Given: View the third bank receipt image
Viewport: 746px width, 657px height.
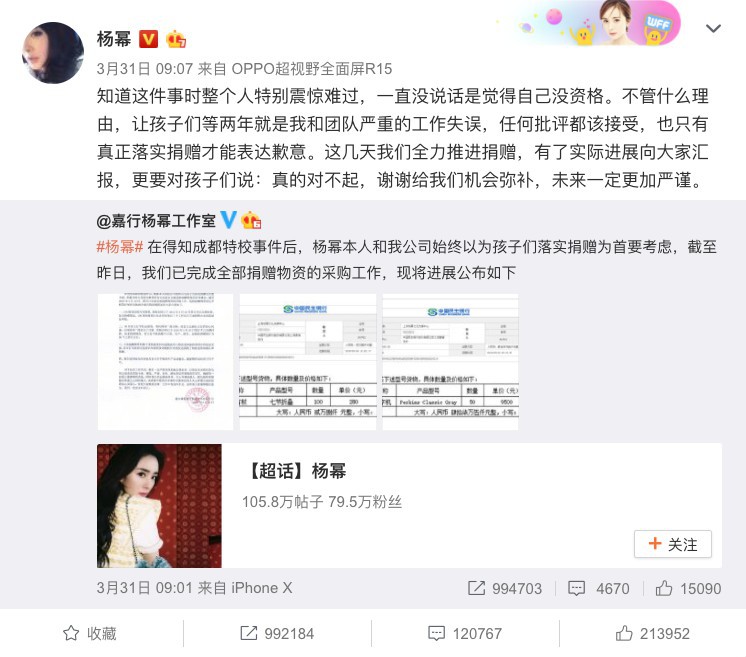Looking at the screenshot, I should pos(450,362).
